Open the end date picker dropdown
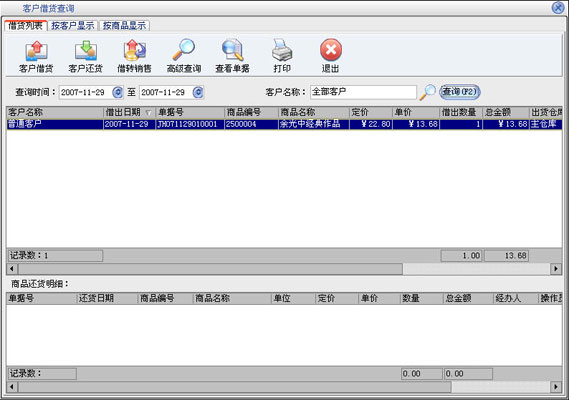569x400 pixels. pos(198,92)
